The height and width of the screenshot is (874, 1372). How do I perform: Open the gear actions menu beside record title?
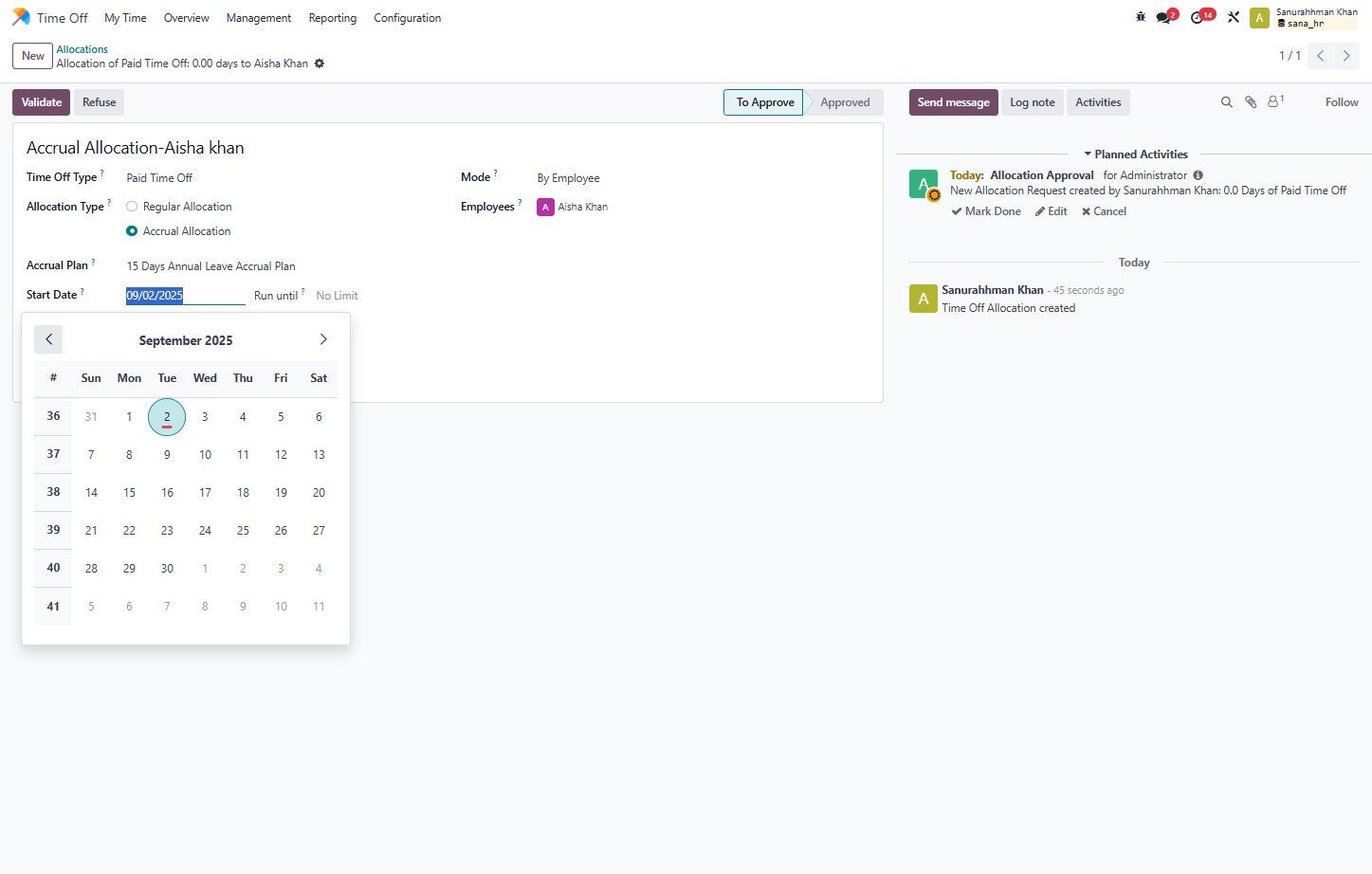(320, 64)
